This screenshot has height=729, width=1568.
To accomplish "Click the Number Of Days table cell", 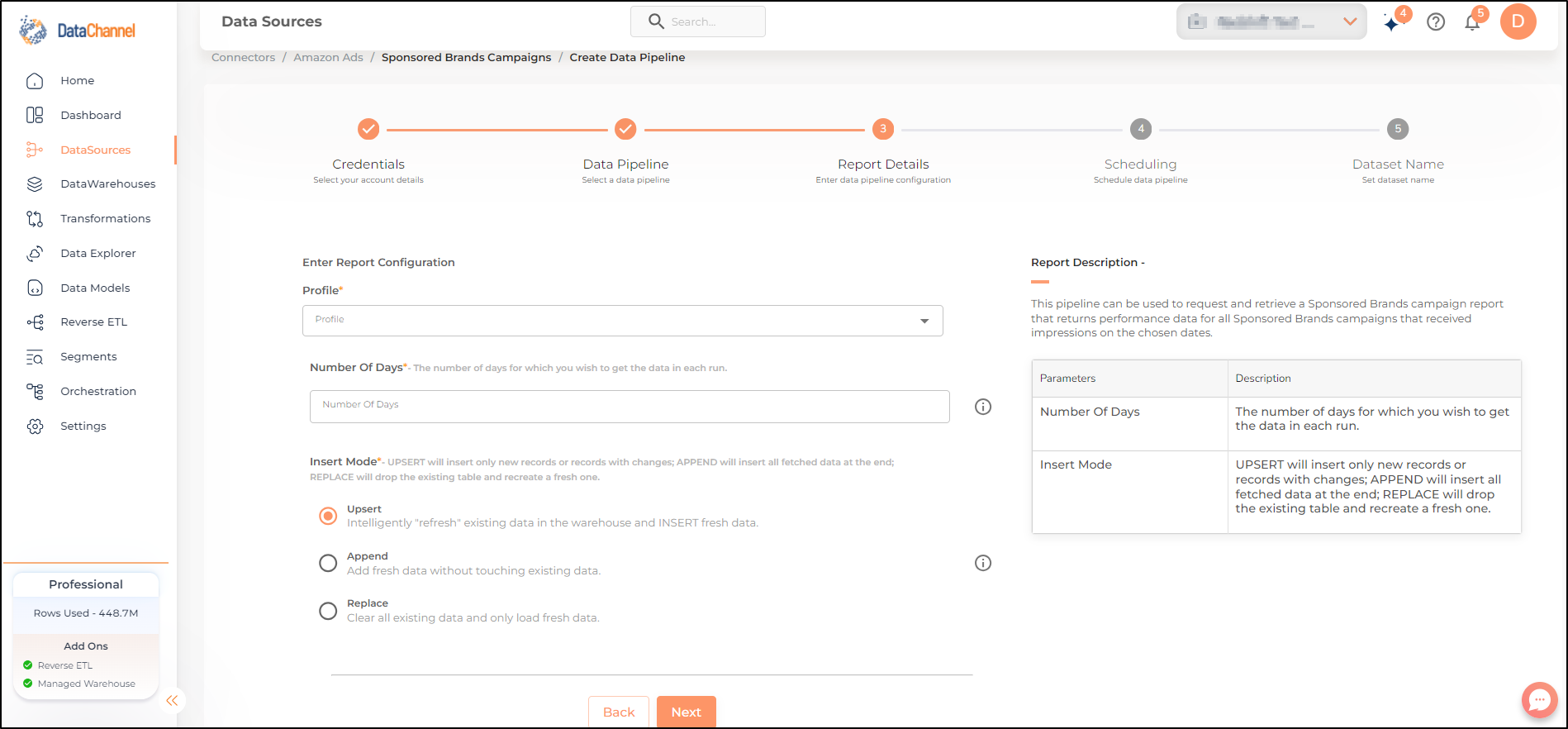I will pos(1129,424).
